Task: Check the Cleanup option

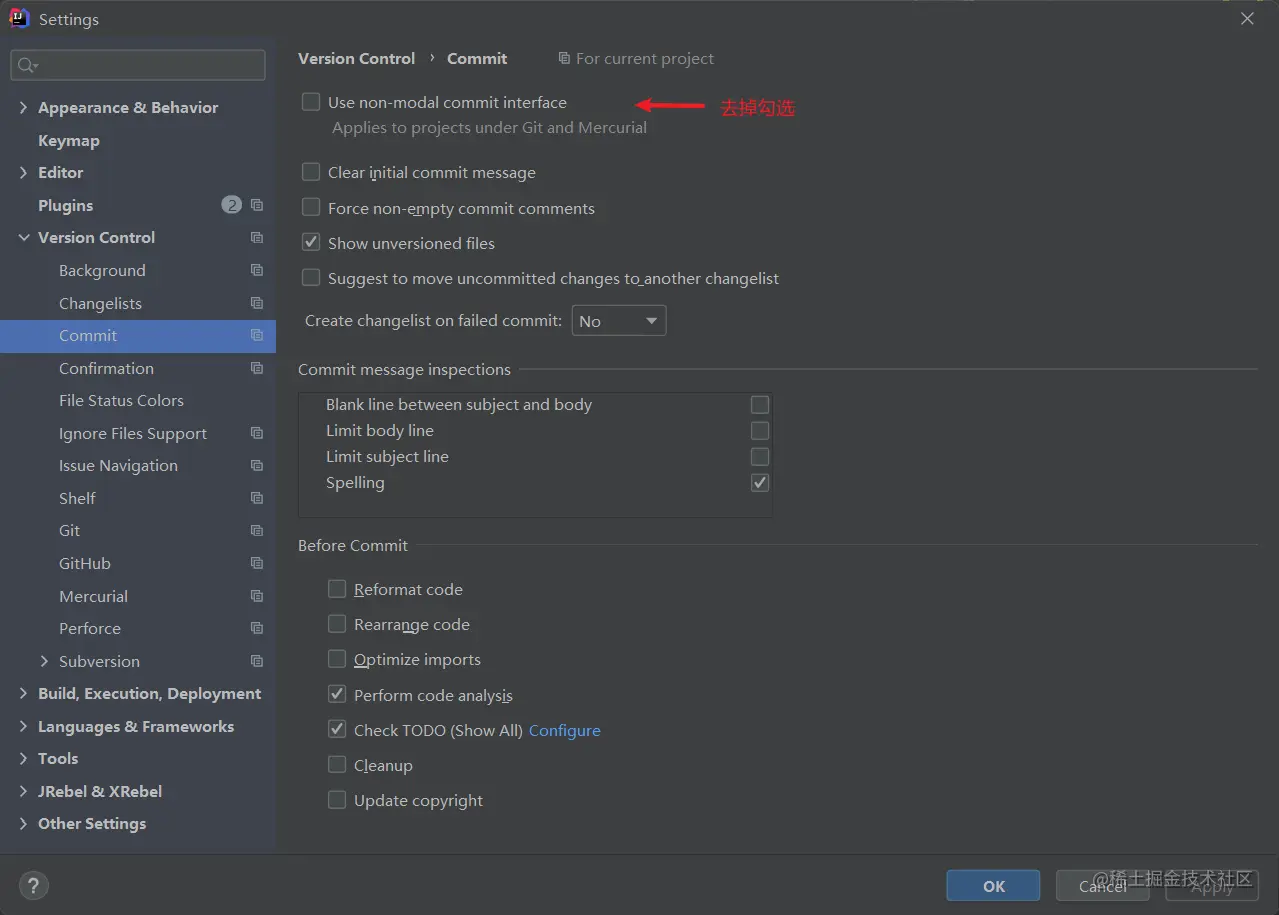Action: coord(337,765)
